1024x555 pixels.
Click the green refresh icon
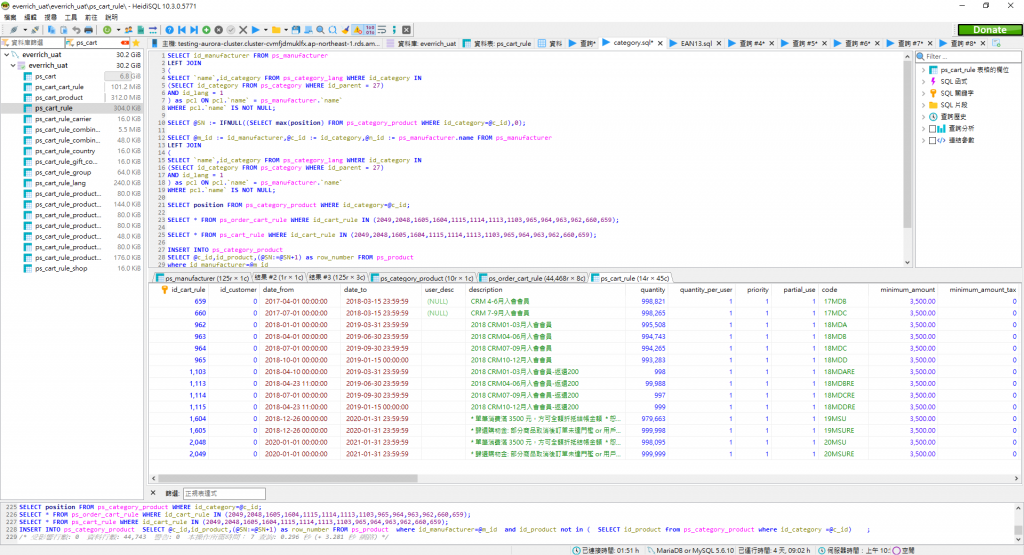pos(107,30)
